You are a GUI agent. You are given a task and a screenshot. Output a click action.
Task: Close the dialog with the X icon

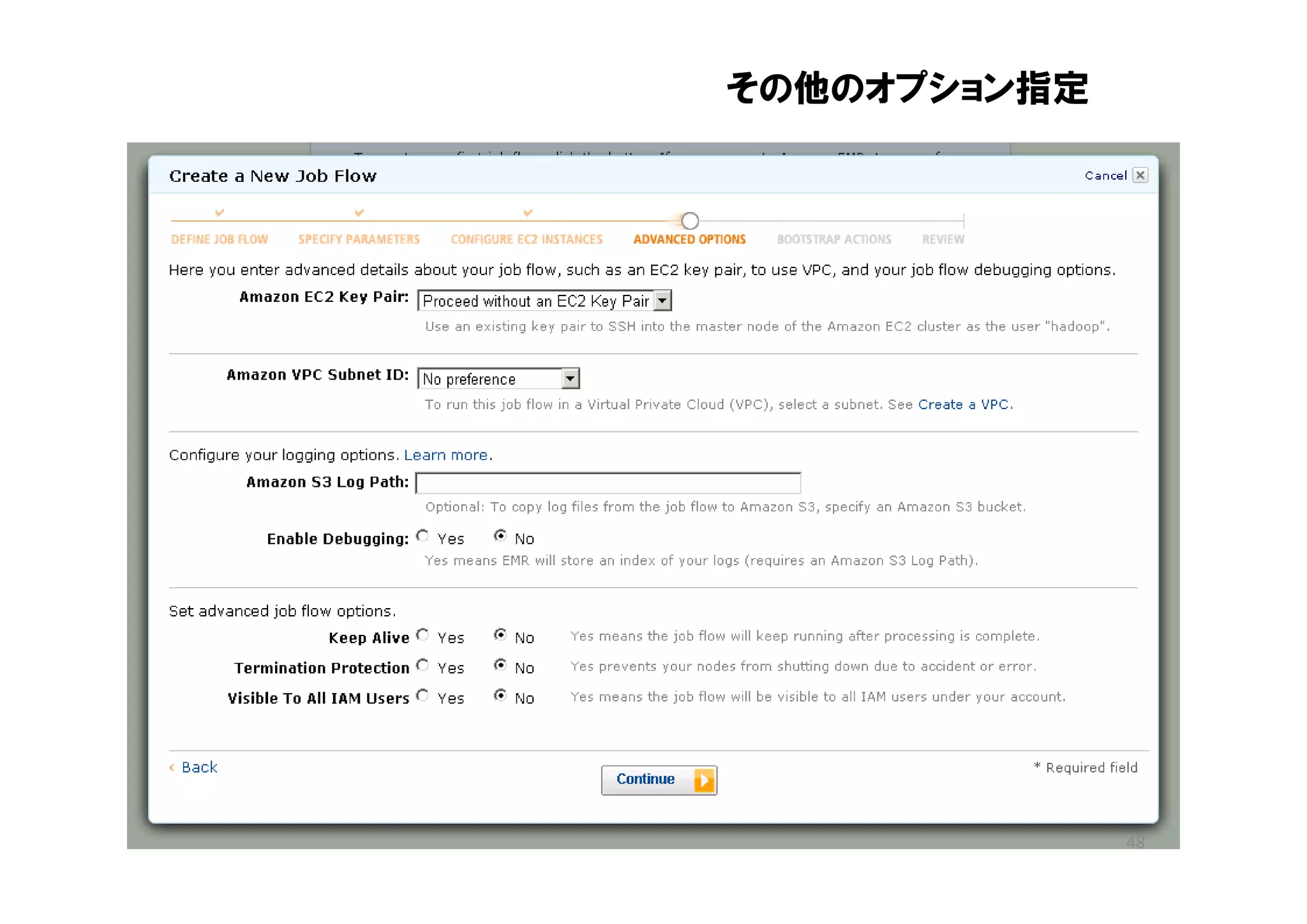(1140, 175)
